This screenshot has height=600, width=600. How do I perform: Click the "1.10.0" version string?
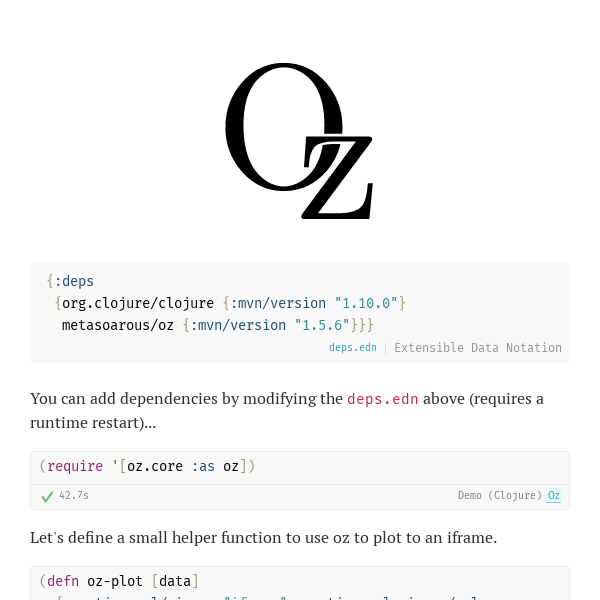366,303
